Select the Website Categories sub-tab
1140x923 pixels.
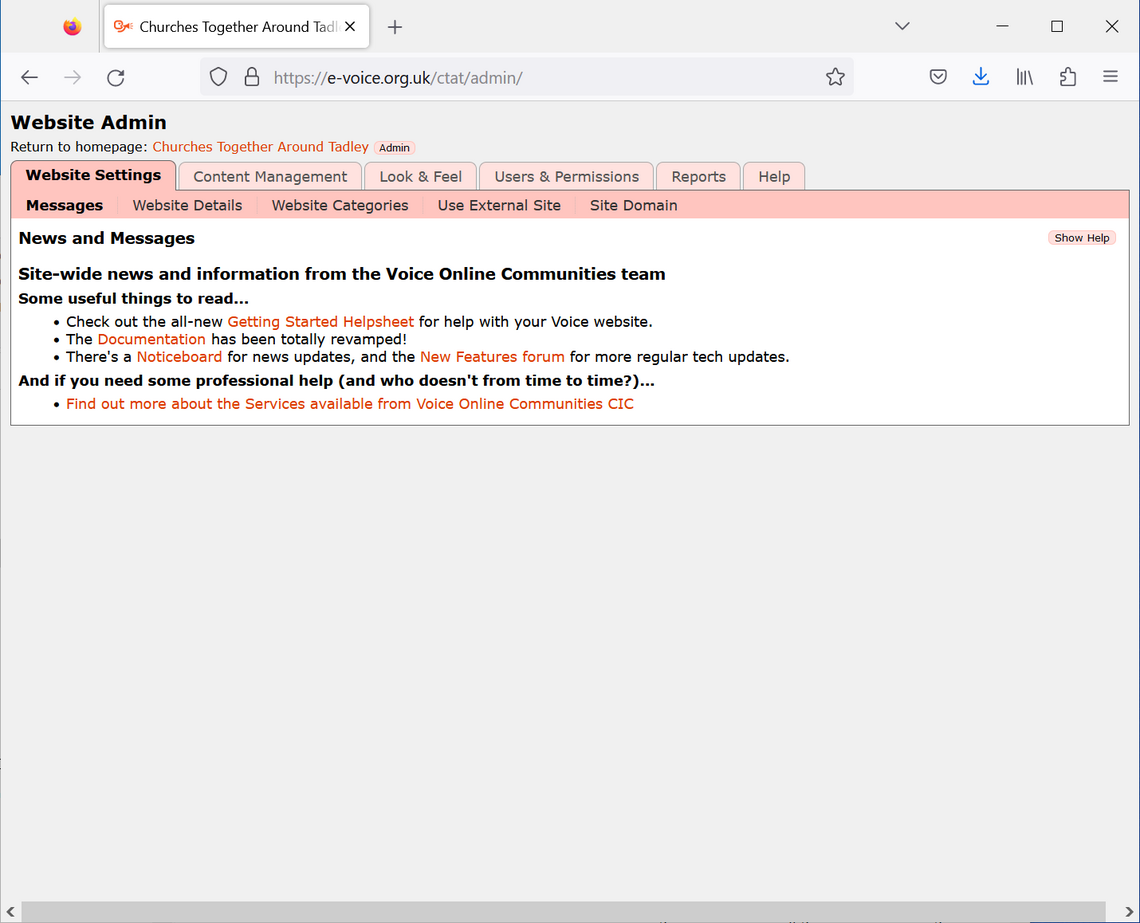340,206
